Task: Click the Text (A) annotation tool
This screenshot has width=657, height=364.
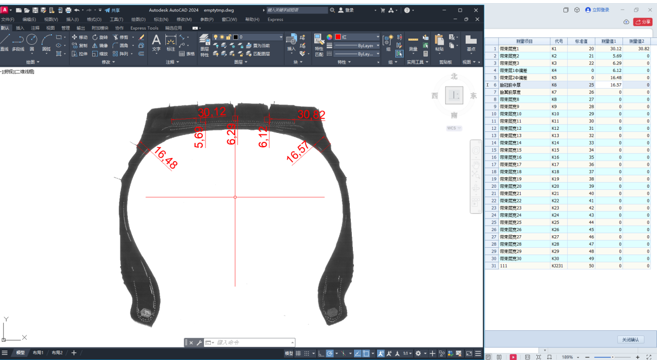Action: pos(156,43)
